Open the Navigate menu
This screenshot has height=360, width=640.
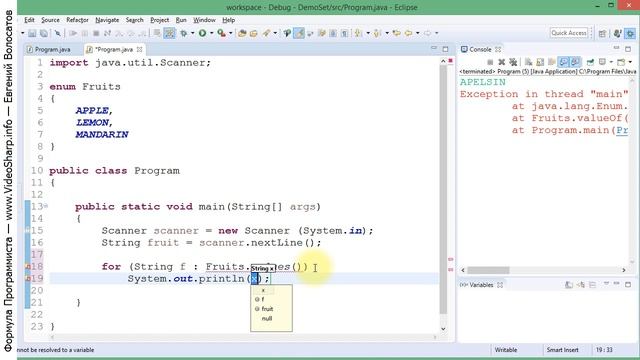coord(107,20)
